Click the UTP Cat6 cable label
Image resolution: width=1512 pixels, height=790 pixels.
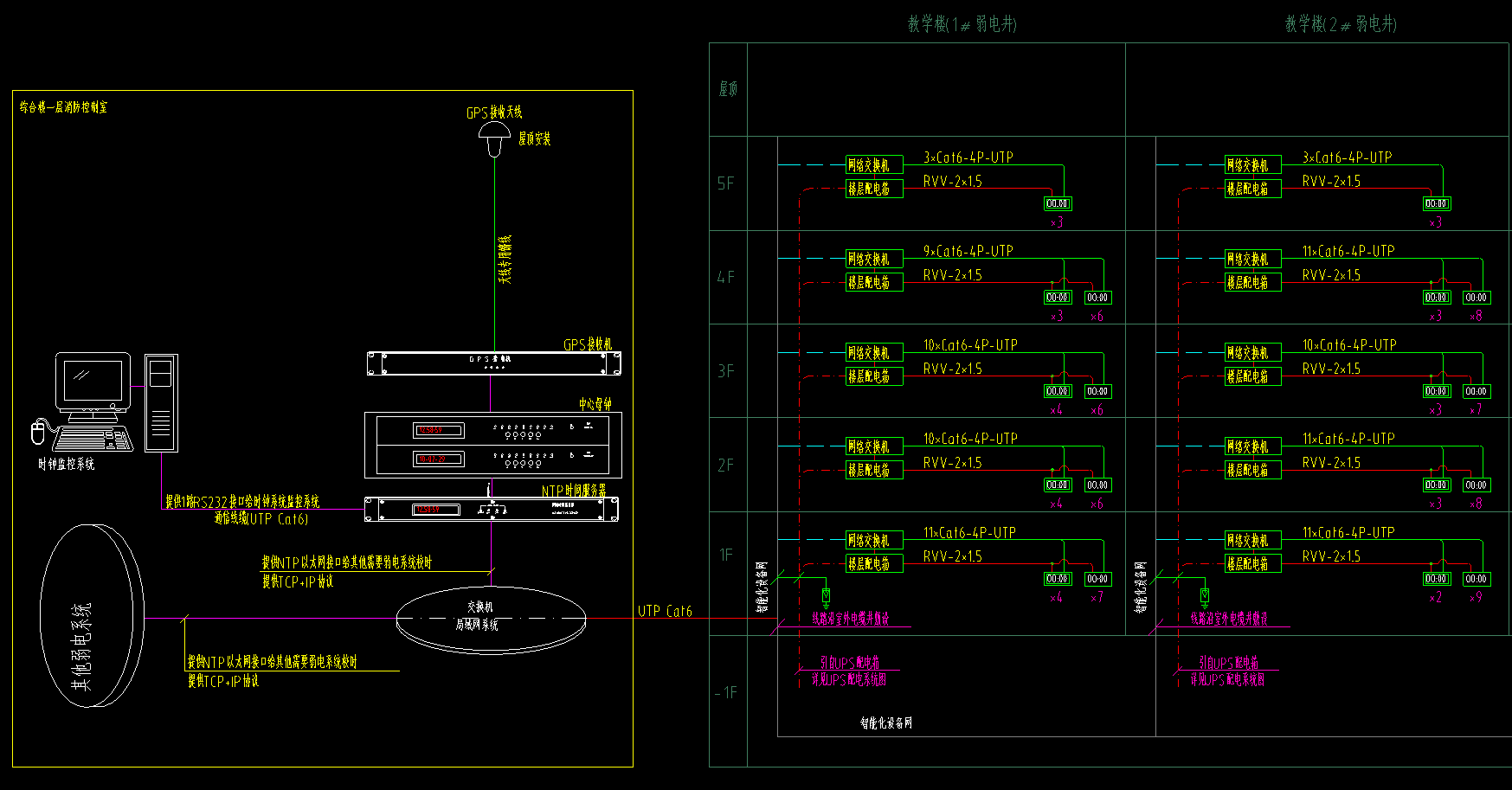pos(665,611)
